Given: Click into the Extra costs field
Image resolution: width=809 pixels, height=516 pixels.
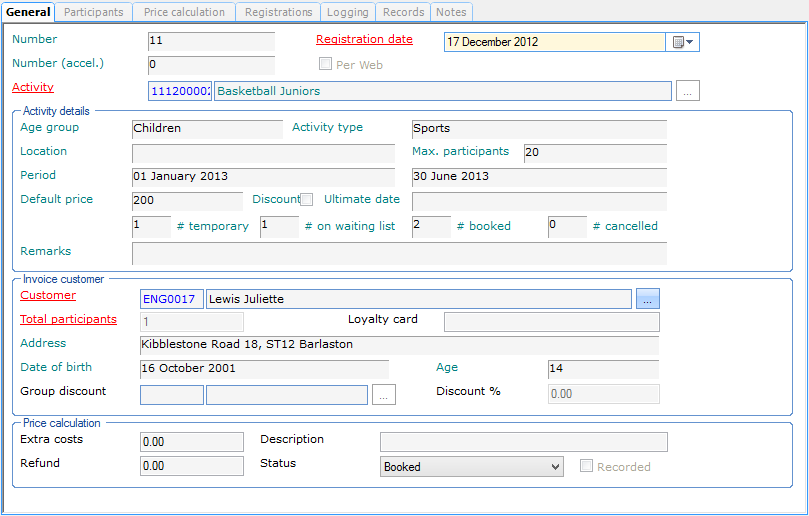Looking at the screenshot, I should 192,442.
